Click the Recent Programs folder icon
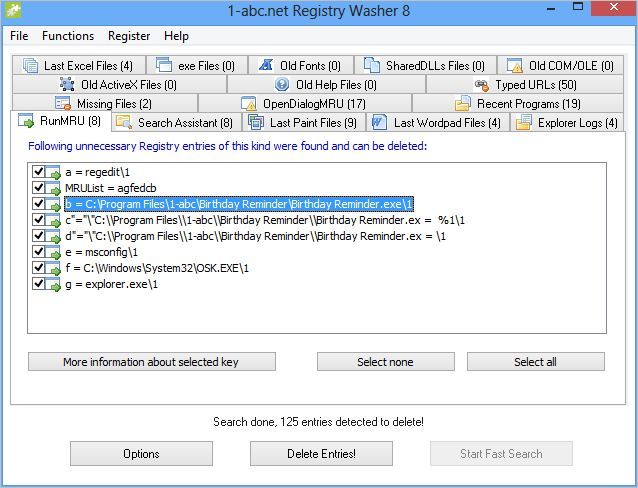This screenshot has width=638, height=488. [463, 103]
